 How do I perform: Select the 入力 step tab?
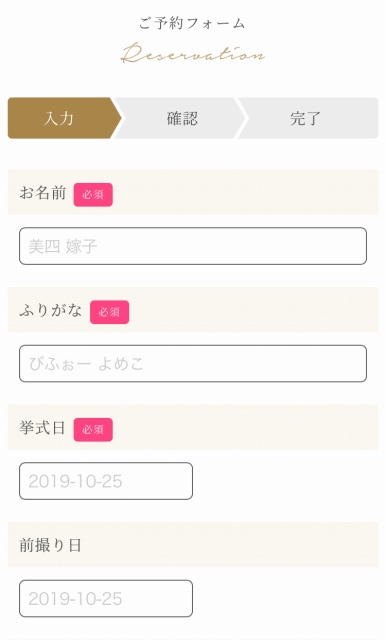pos(64,118)
